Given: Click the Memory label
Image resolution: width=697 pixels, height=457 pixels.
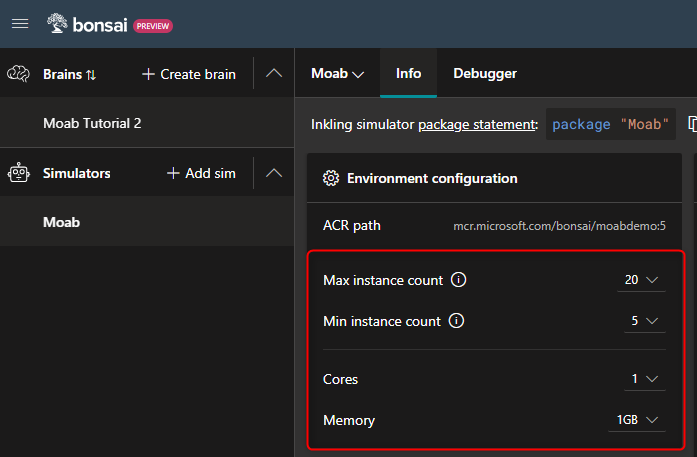Looking at the screenshot, I should 349,421.
